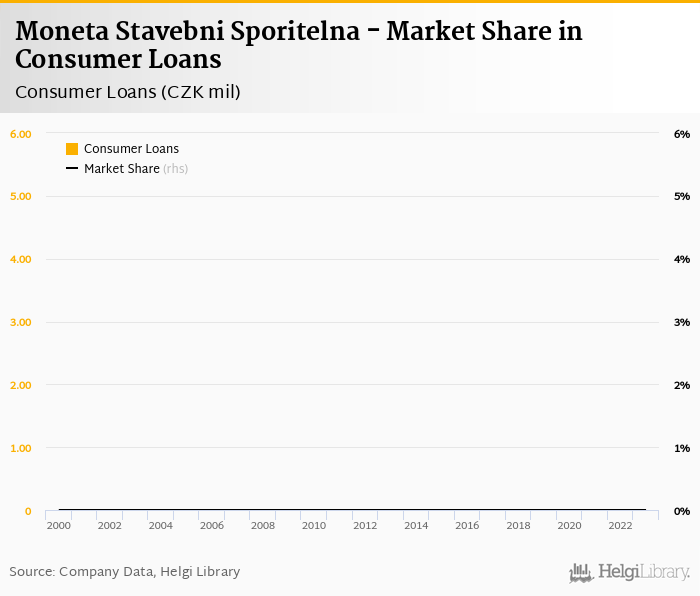Screen dimensions: 700x596
Task: Toggle the Market Share (rhs) legend label
Action: point(136,169)
